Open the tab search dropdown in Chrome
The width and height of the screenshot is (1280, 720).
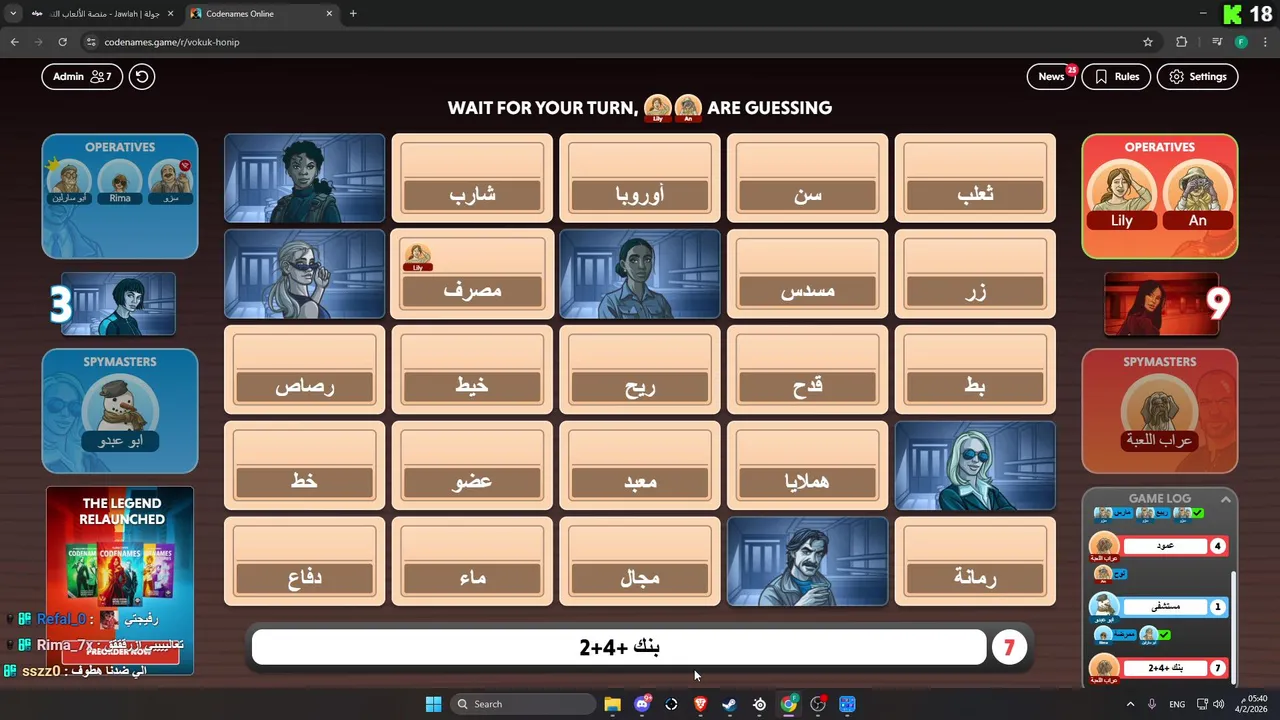[x=13, y=14]
